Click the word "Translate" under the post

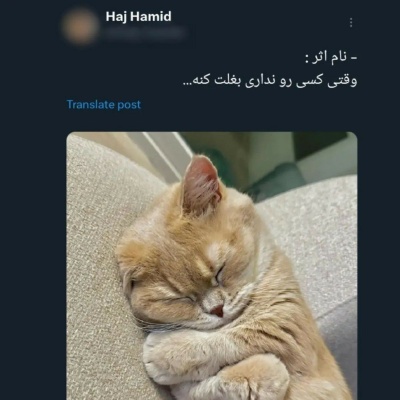point(86,105)
